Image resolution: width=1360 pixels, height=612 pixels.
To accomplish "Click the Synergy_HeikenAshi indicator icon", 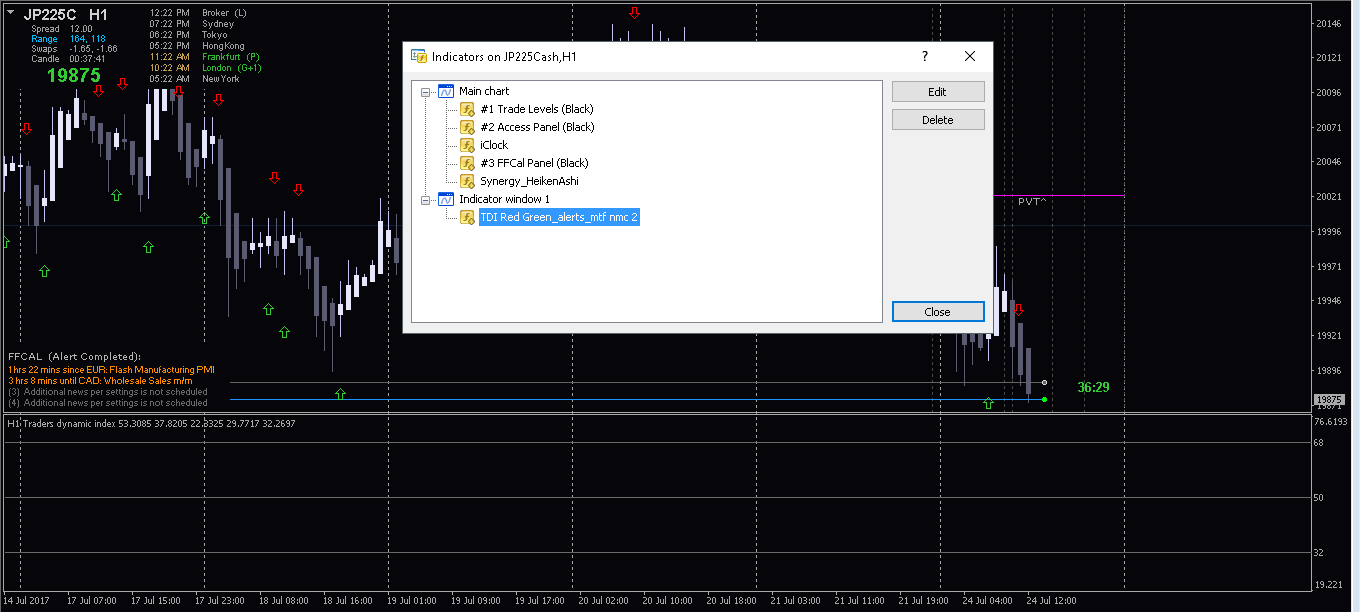I will (x=467, y=181).
